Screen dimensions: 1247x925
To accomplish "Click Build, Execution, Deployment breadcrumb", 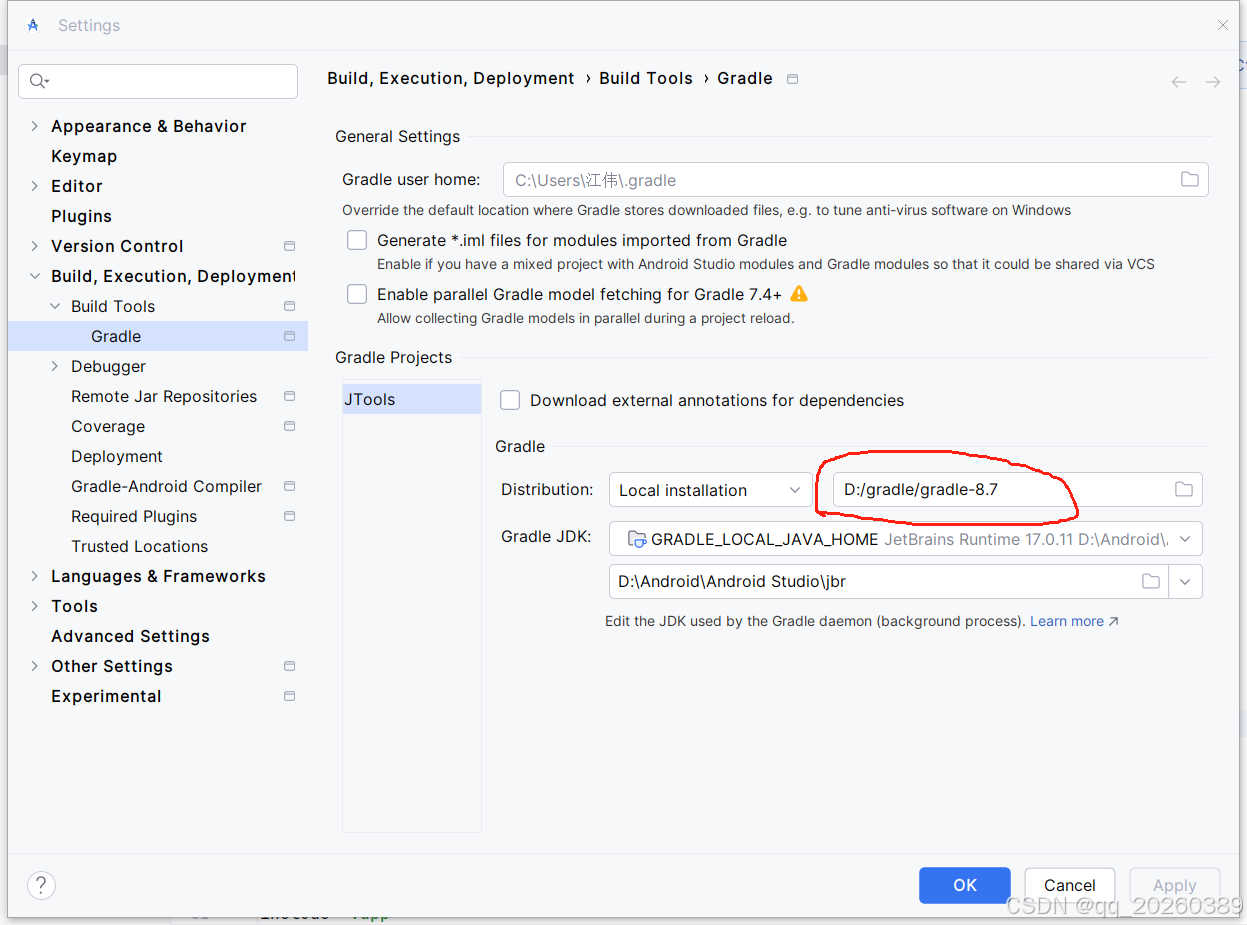I will tap(451, 78).
